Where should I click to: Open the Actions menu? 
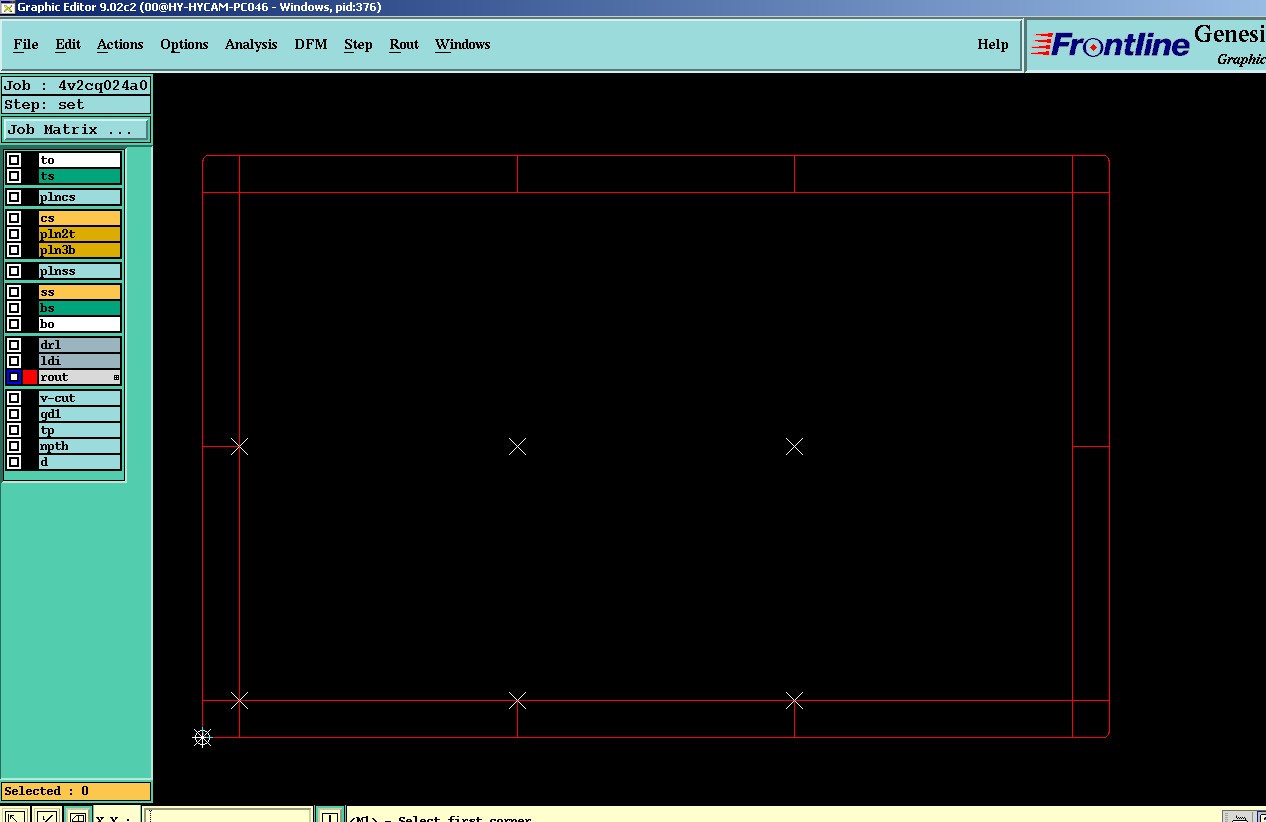coord(120,44)
